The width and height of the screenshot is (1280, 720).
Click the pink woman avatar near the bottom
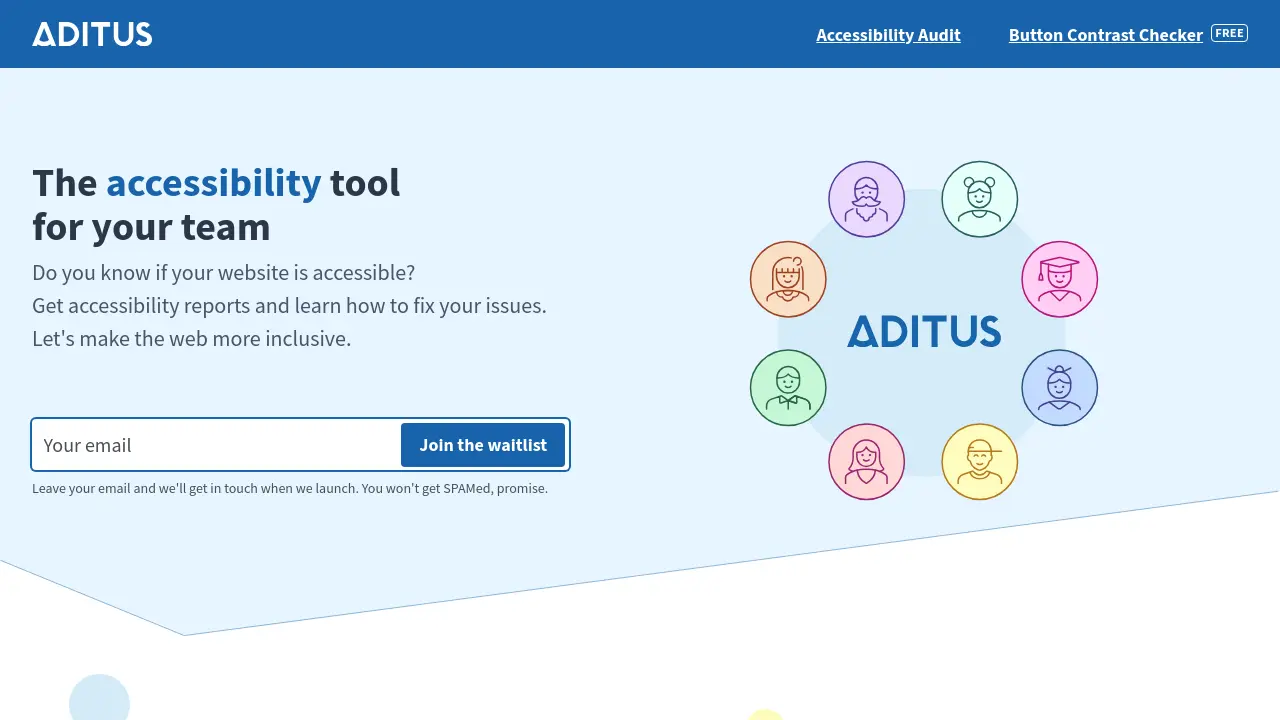(866, 461)
